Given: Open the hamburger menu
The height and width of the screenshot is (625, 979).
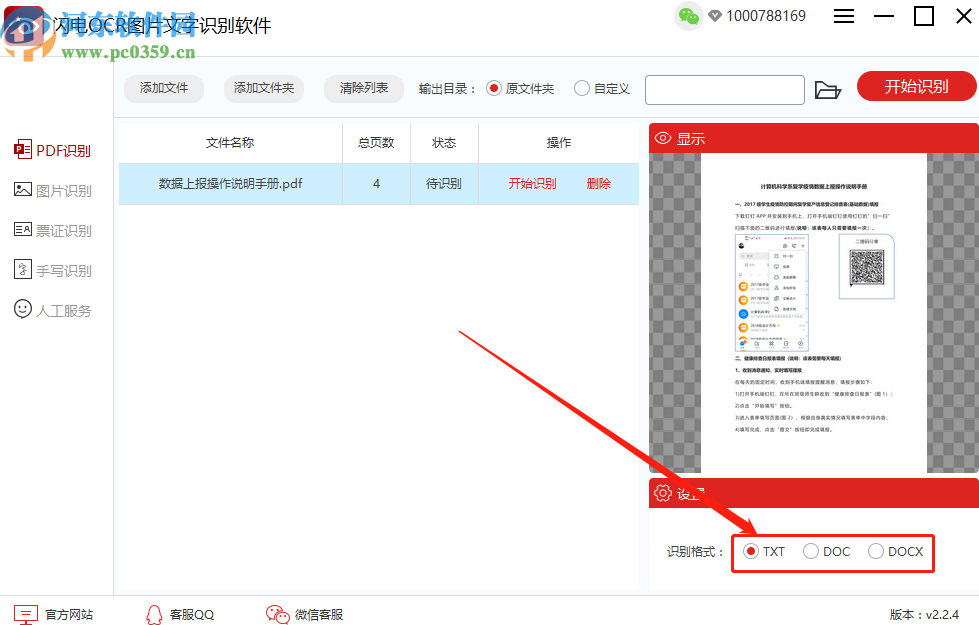Looking at the screenshot, I should pos(845,16).
